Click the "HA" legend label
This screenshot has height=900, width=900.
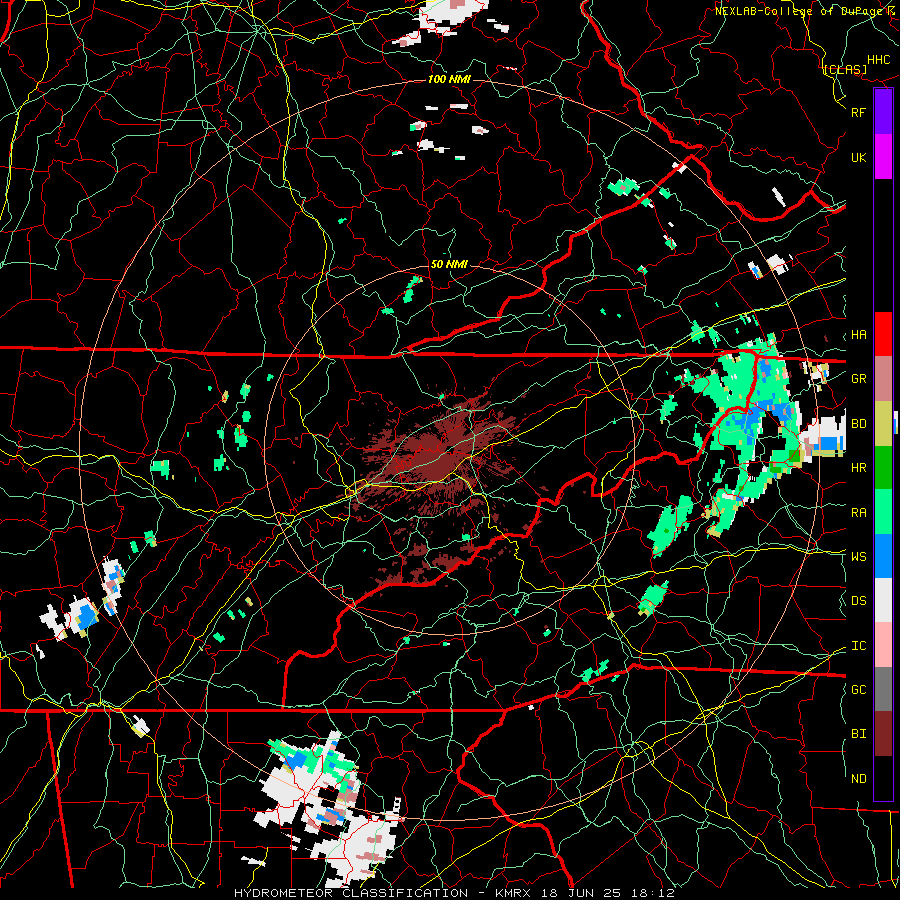(859, 335)
